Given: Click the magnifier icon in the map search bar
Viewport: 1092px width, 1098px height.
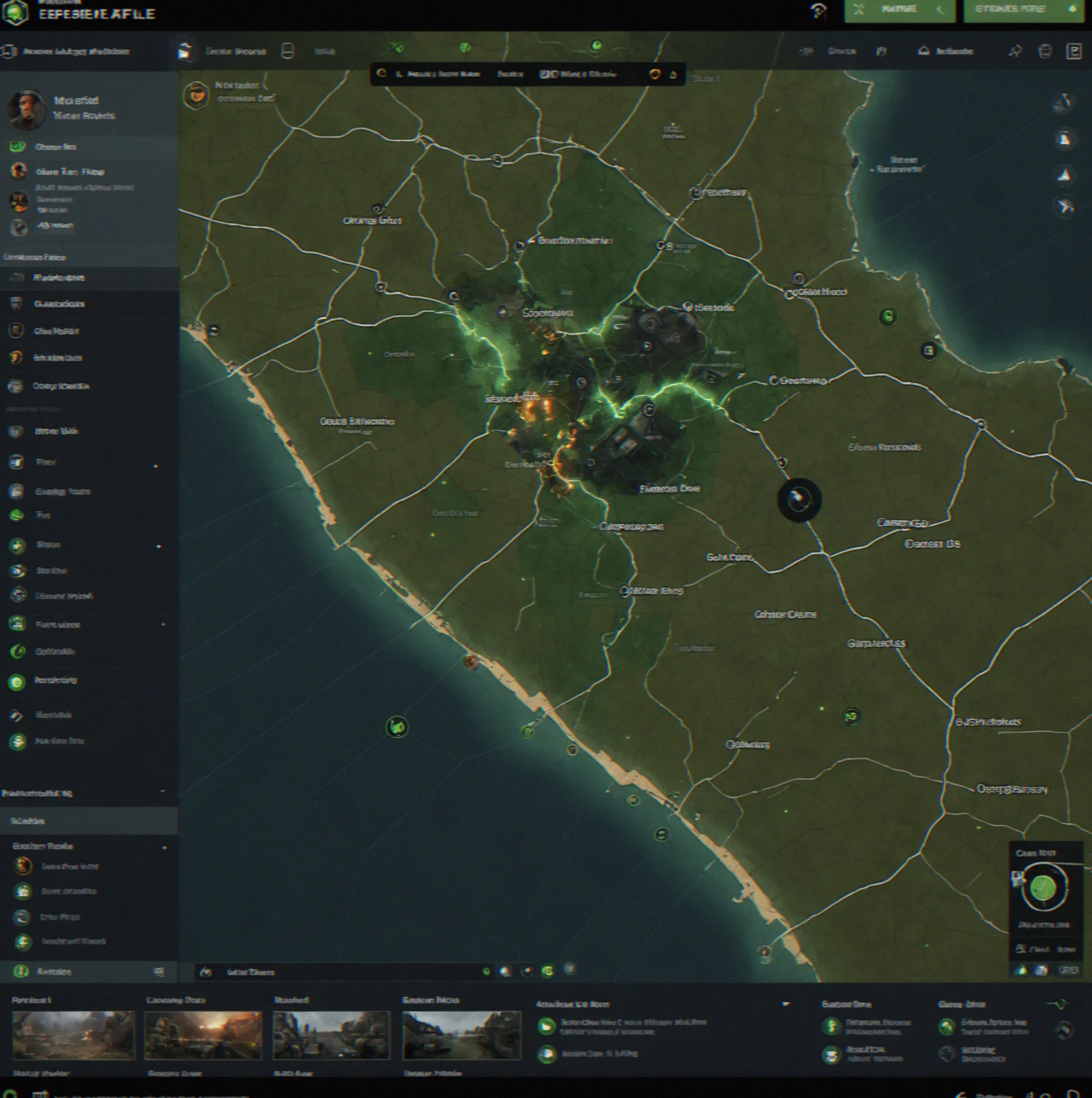Looking at the screenshot, I should 382,74.
